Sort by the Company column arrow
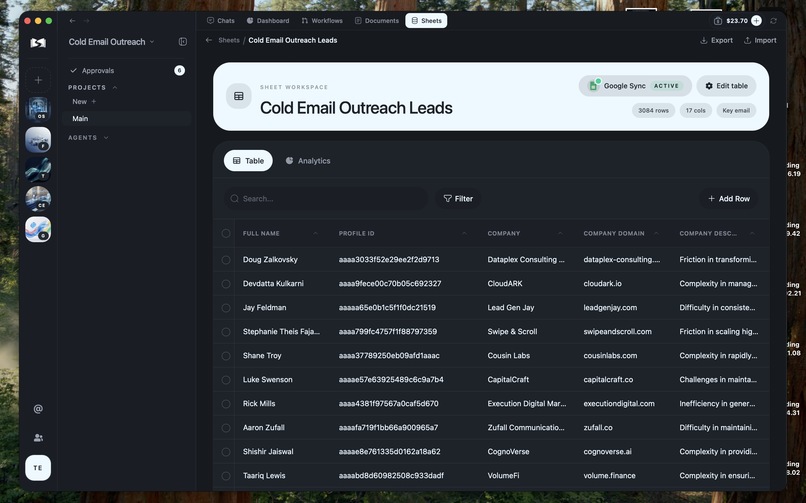The height and width of the screenshot is (503, 806). point(560,233)
